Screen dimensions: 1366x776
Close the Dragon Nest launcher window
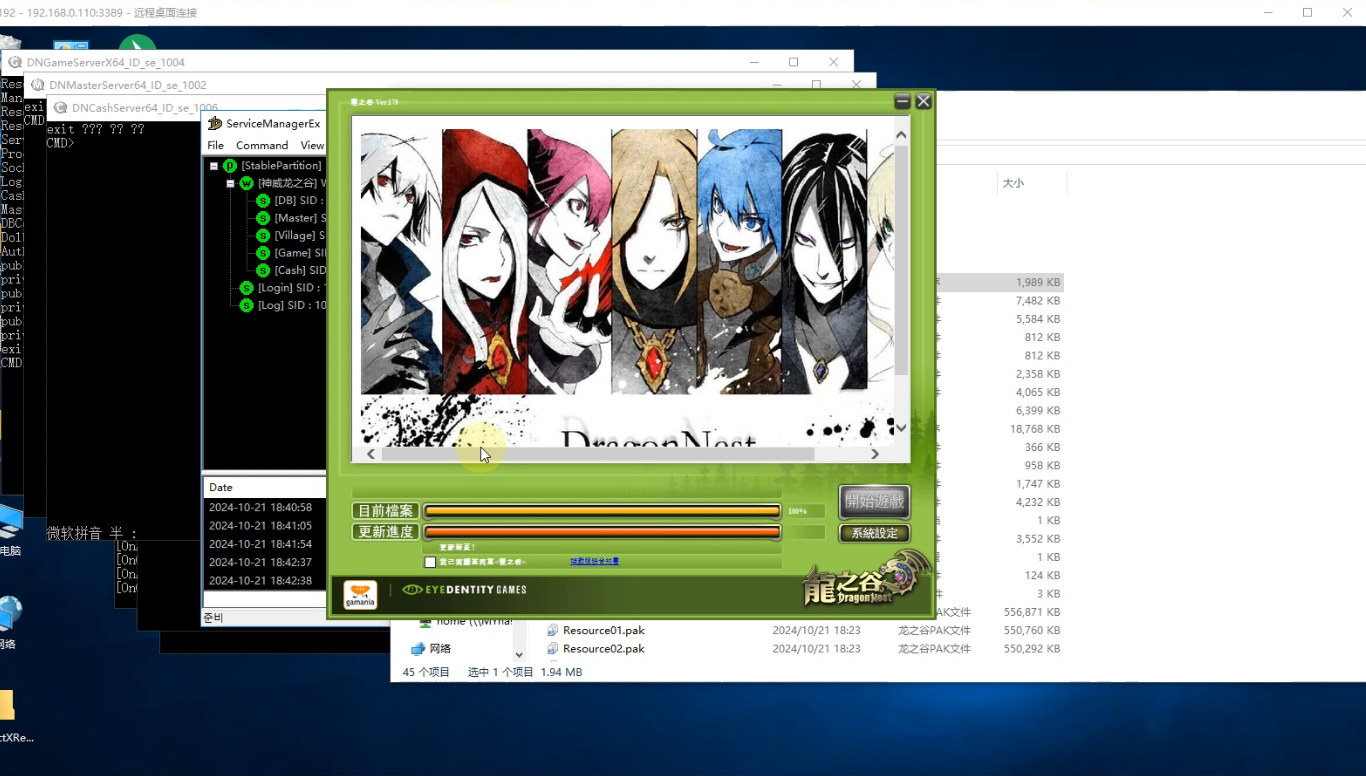click(924, 101)
